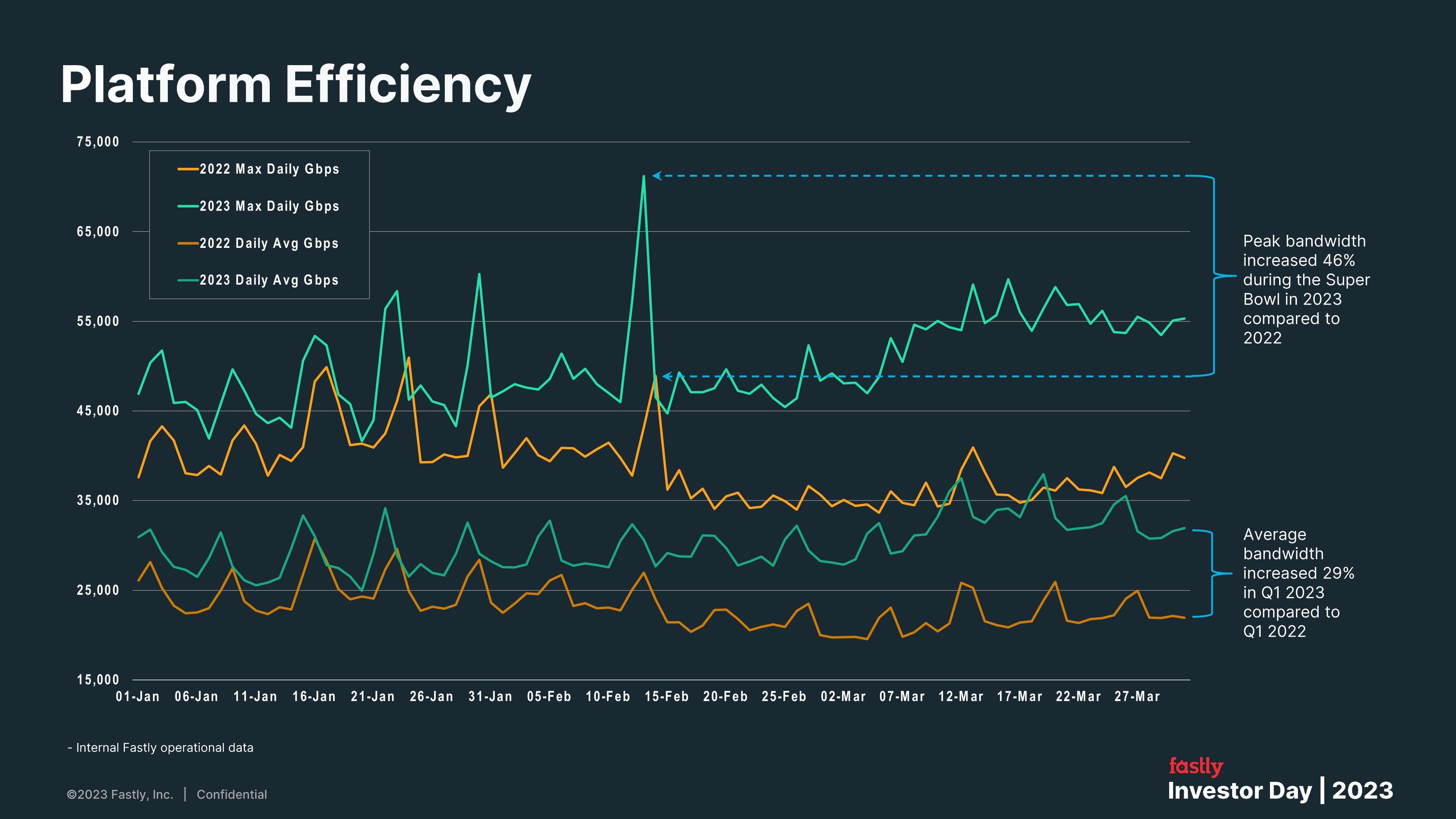Click the dark green 2023 Daily Avg legend swatch
This screenshot has width=1456, height=819.
(188, 280)
